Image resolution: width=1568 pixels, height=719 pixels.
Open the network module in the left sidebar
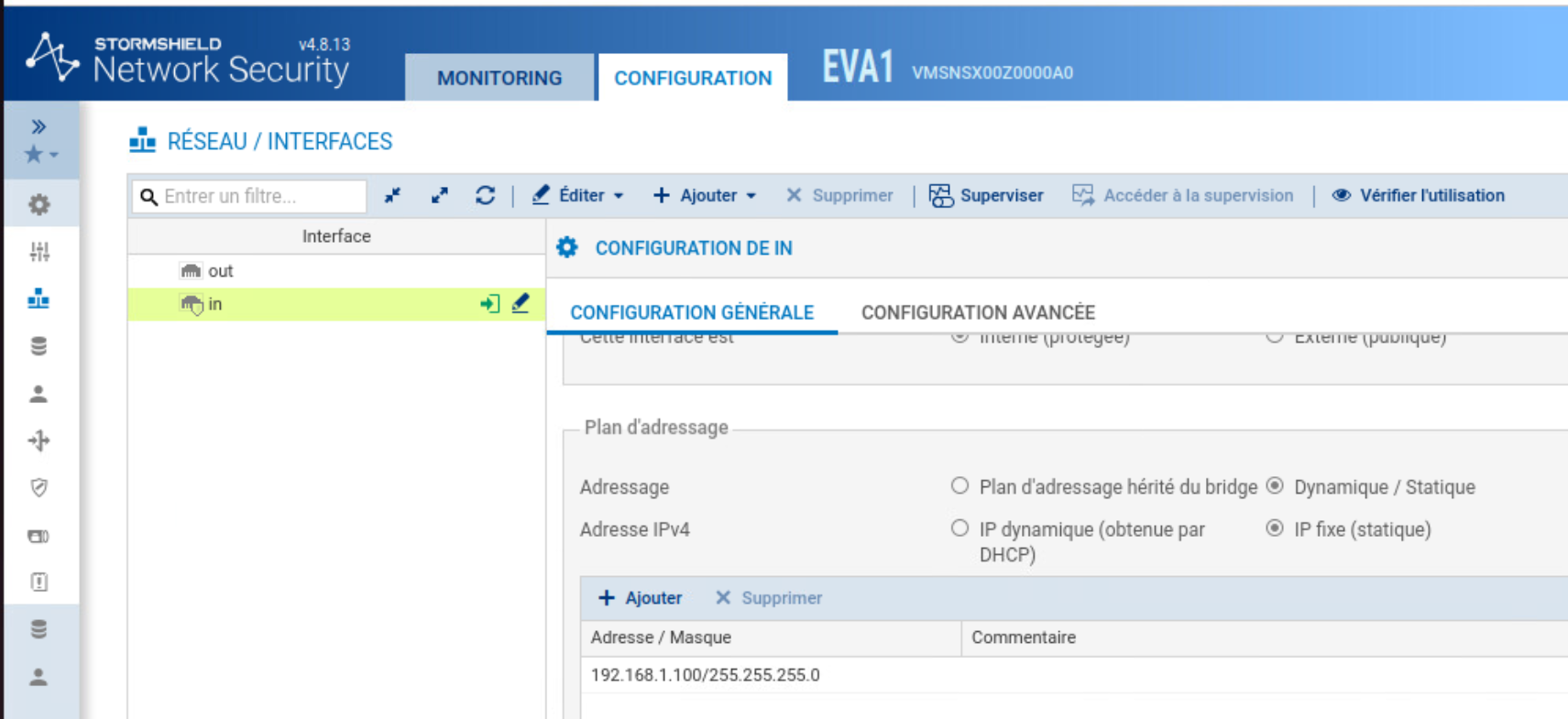coord(38,299)
